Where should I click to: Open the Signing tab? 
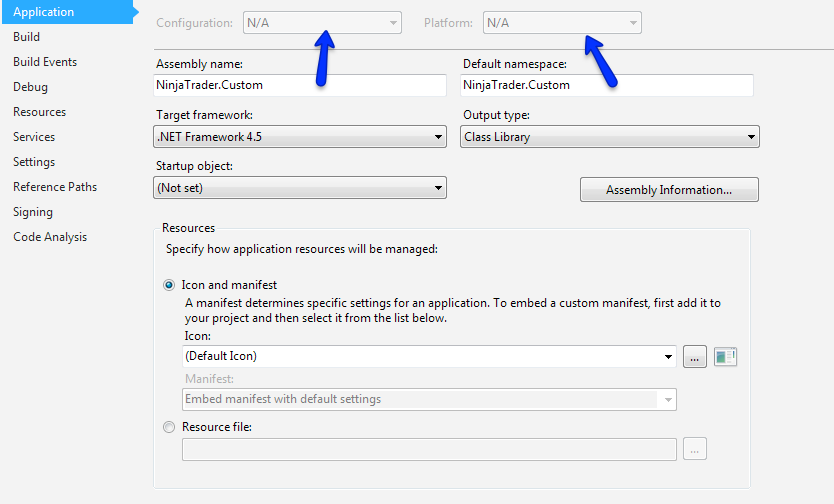[x=33, y=212]
